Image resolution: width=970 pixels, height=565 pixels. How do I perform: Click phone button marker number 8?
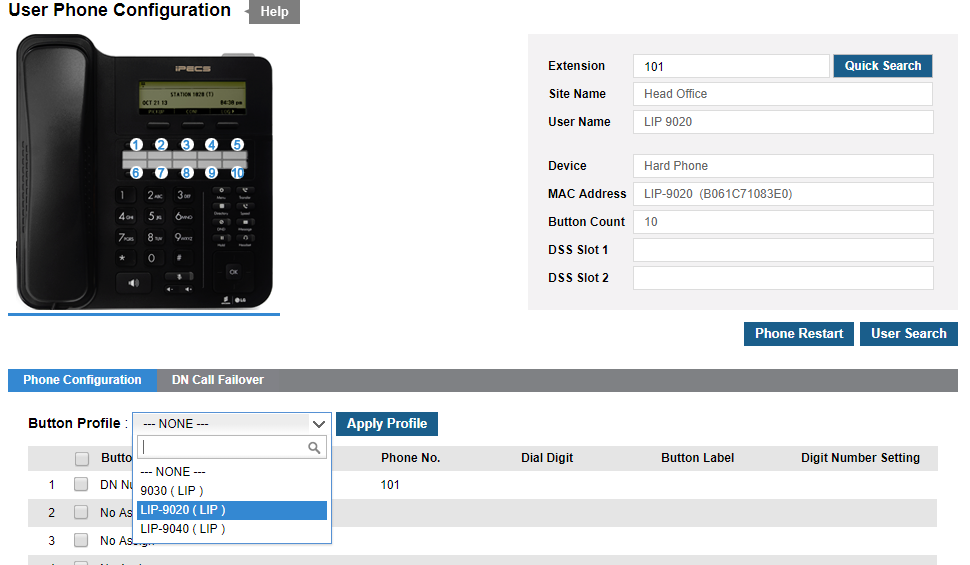[187, 173]
